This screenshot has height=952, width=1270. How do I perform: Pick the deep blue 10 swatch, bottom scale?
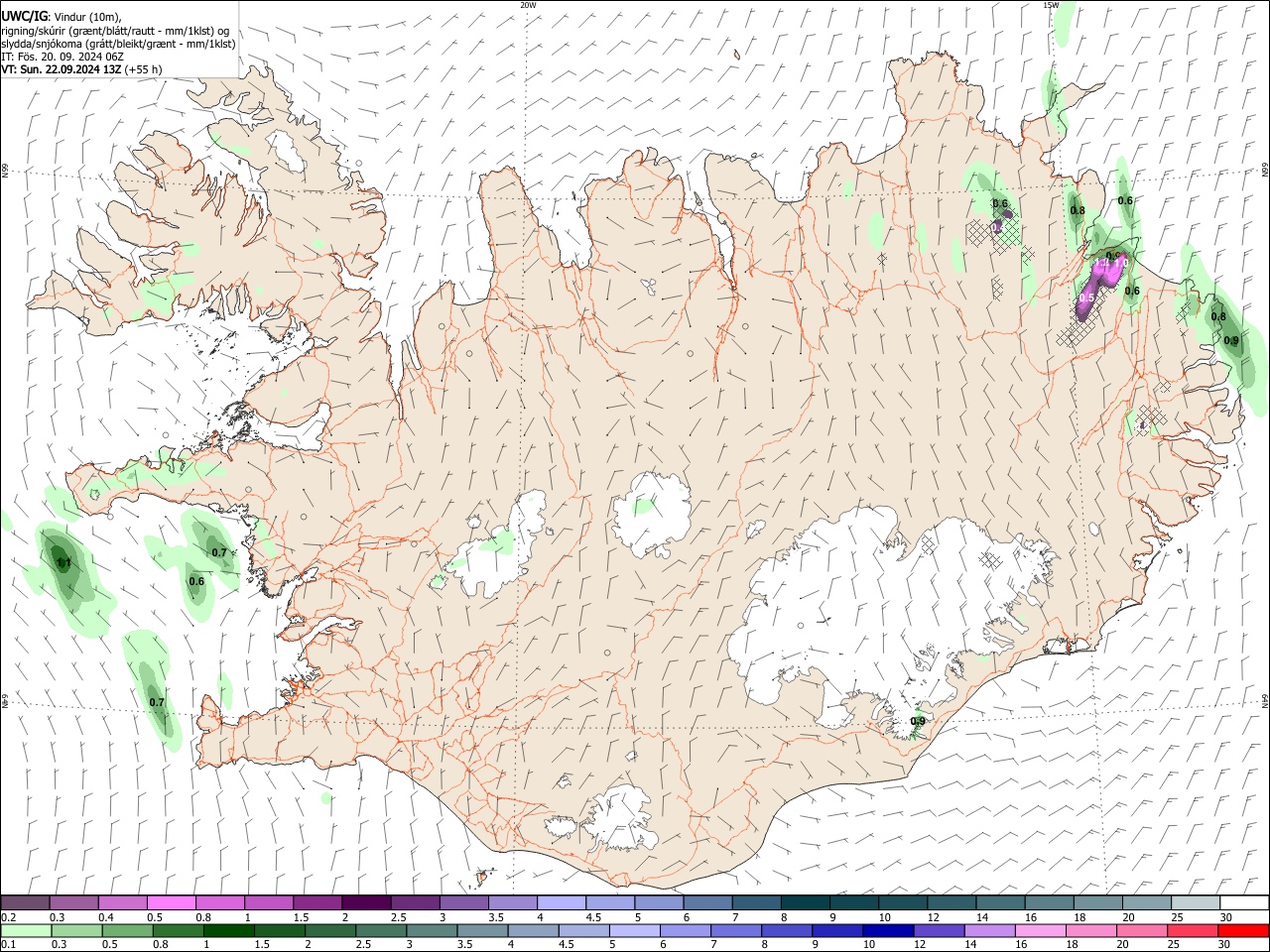(888, 930)
